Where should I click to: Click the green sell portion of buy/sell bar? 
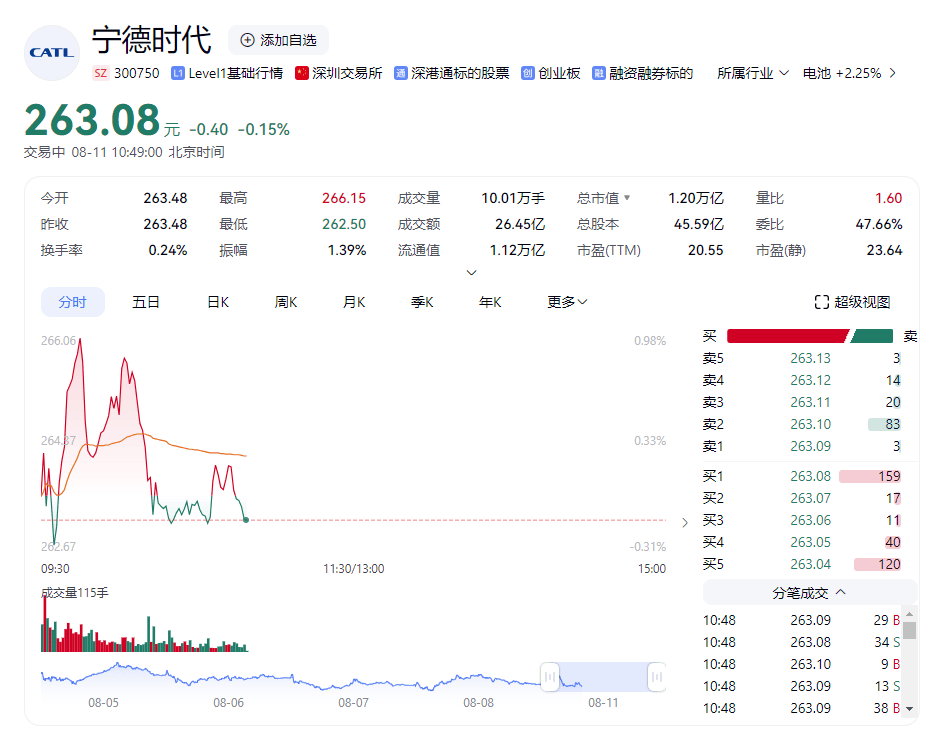[872, 336]
